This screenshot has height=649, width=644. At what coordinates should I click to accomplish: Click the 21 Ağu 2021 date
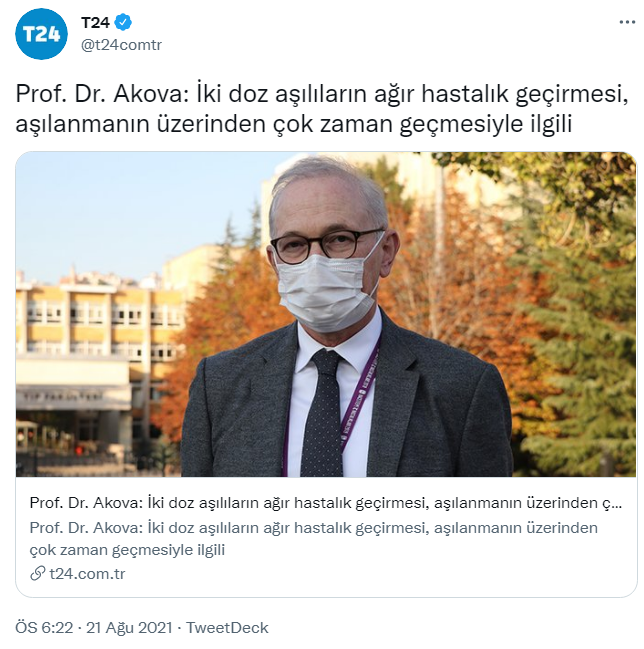(x=129, y=628)
